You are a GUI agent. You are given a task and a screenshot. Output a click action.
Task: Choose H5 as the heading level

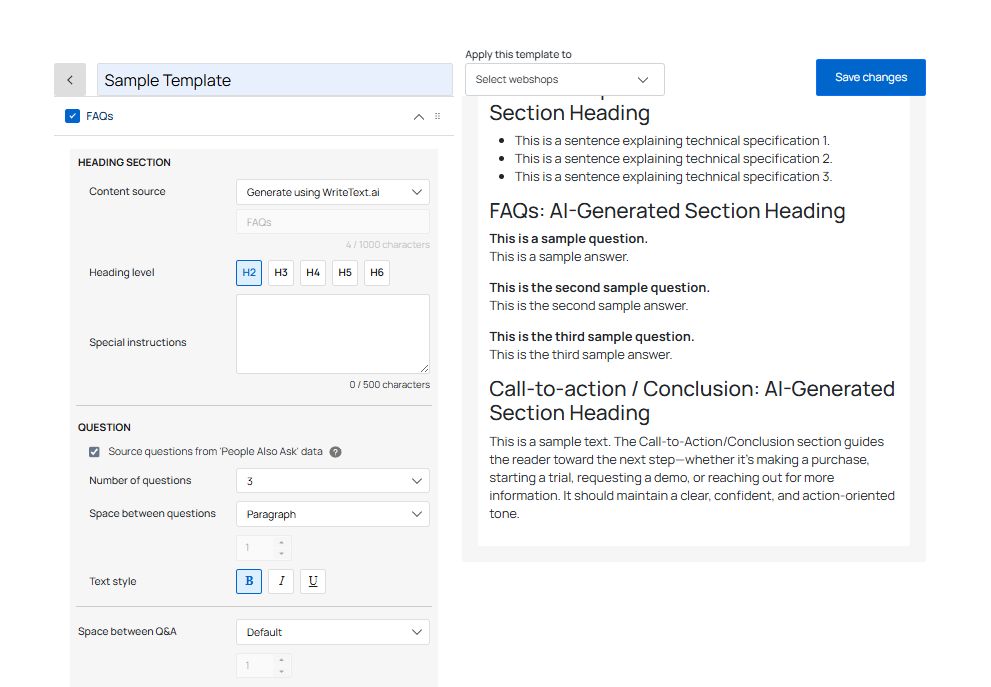click(345, 273)
